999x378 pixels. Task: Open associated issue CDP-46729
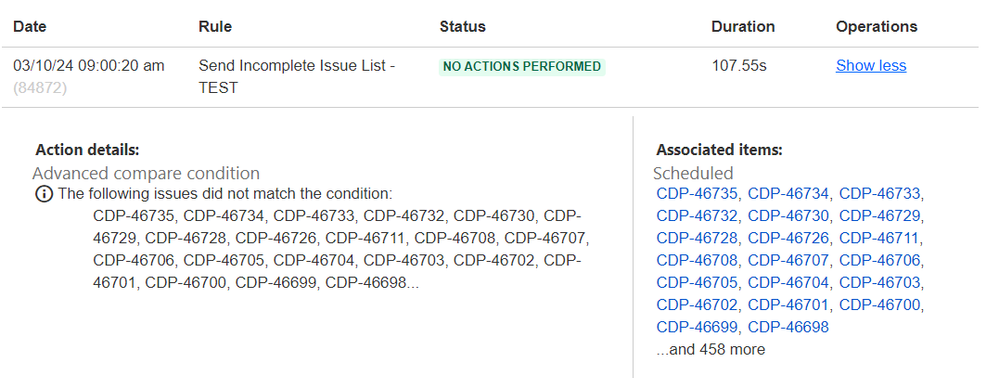point(880,216)
